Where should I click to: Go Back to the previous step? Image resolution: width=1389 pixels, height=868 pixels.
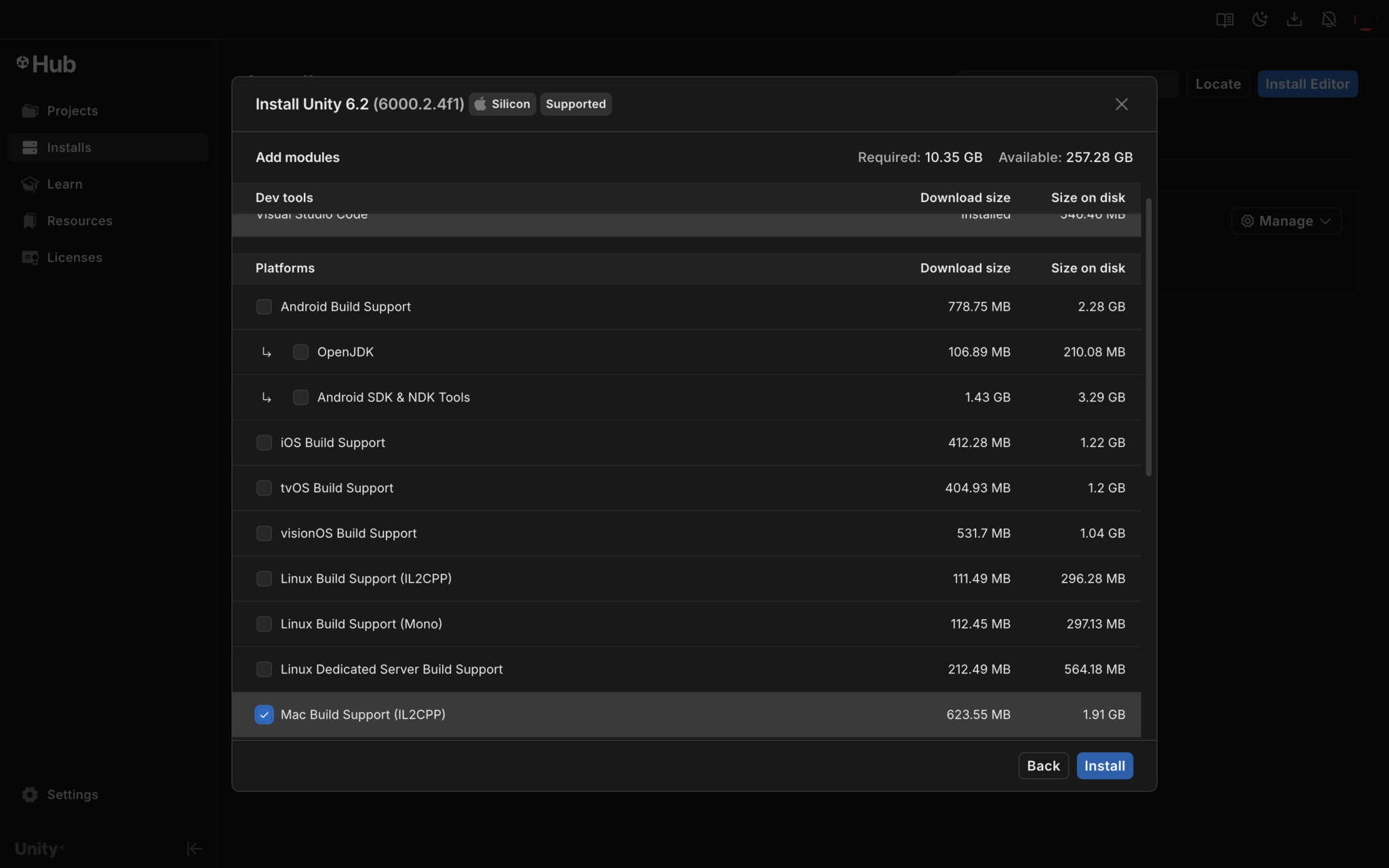(1043, 766)
